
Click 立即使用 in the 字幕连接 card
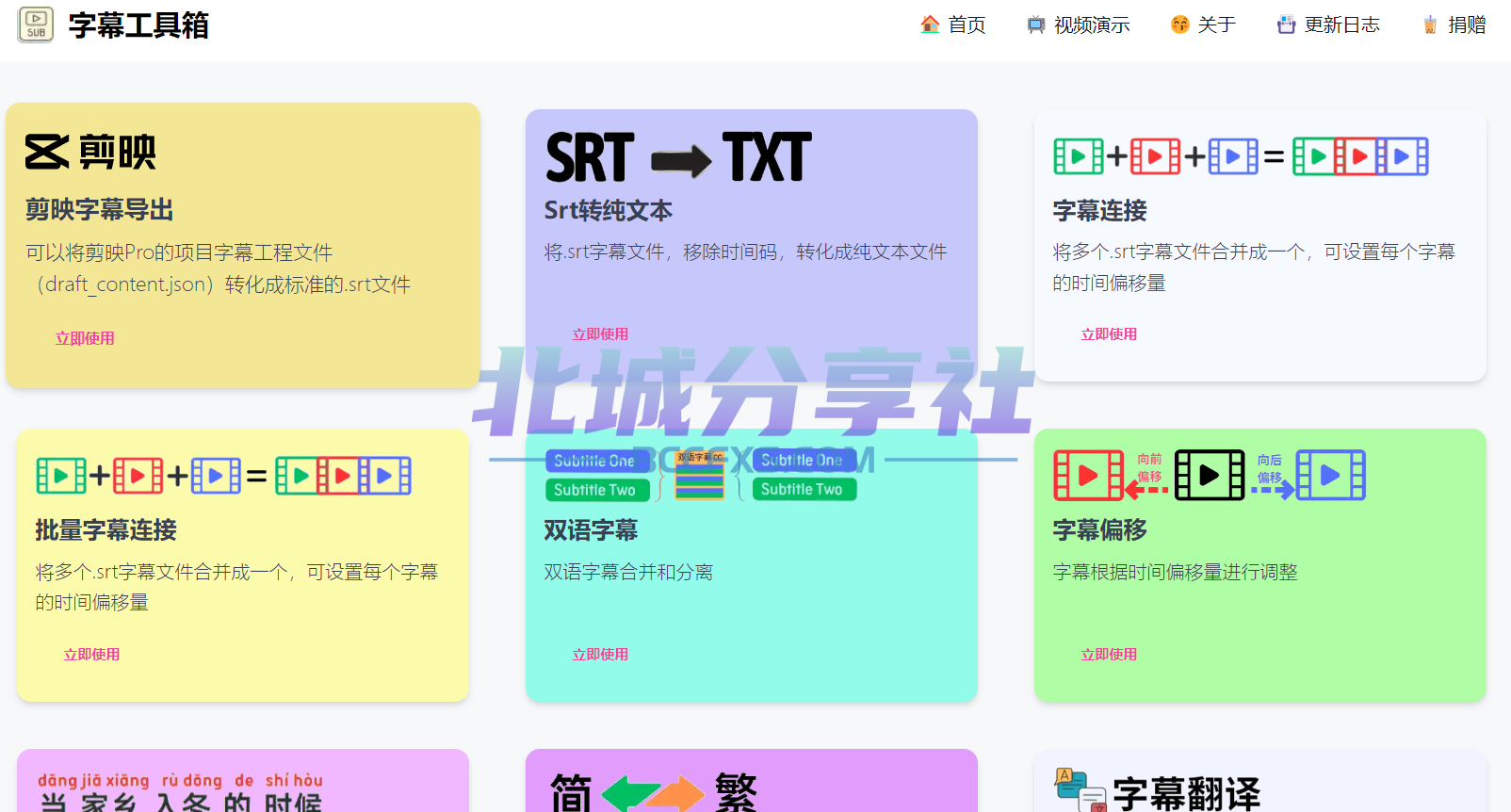tap(1109, 334)
